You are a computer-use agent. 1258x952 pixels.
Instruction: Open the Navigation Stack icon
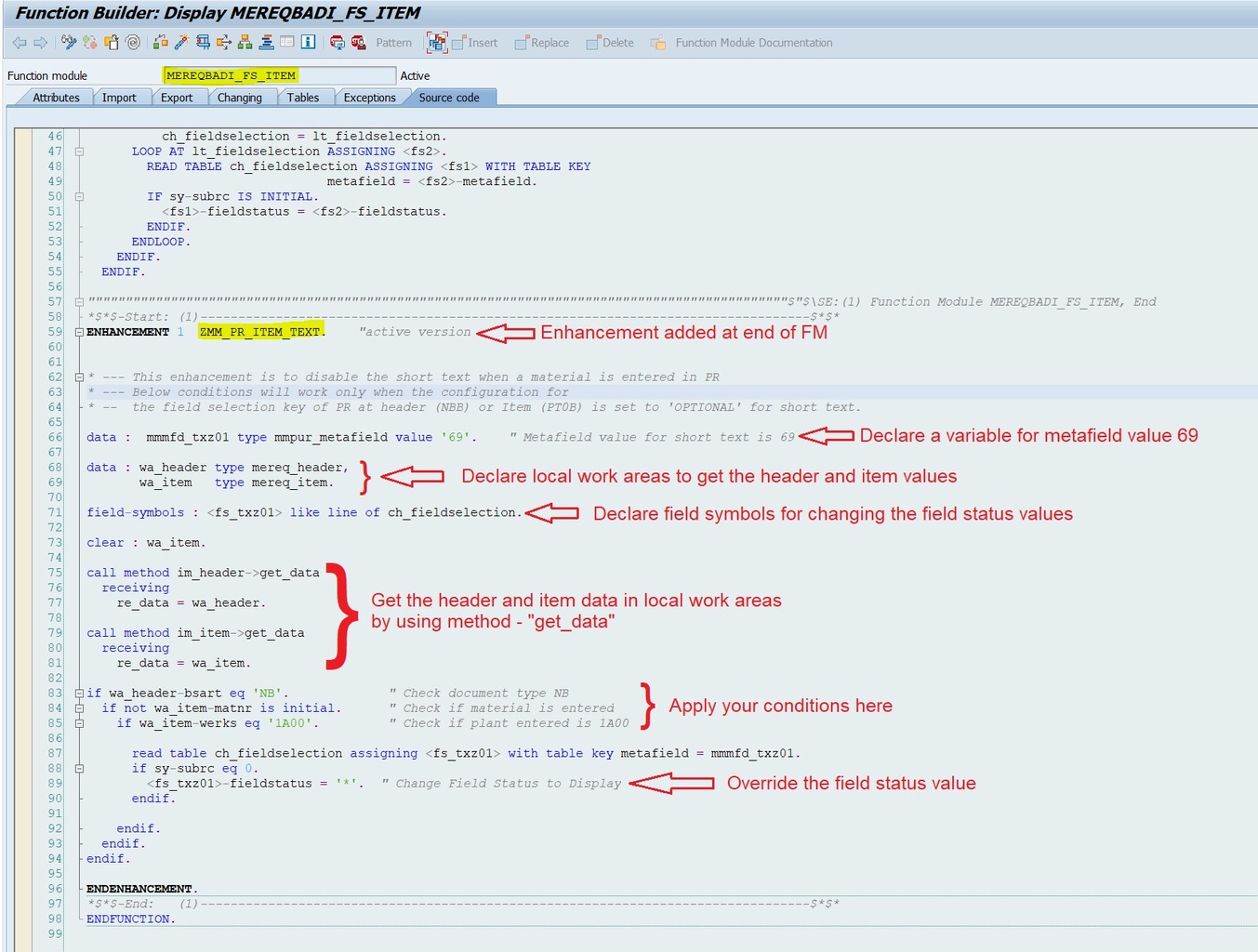[x=266, y=43]
